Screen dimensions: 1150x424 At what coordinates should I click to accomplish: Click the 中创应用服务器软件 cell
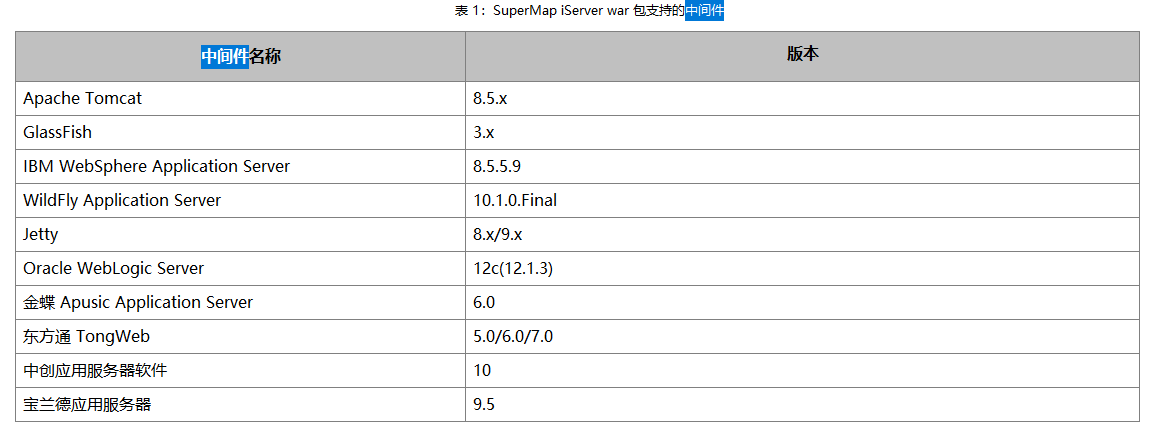pyautogui.click(x=240, y=370)
